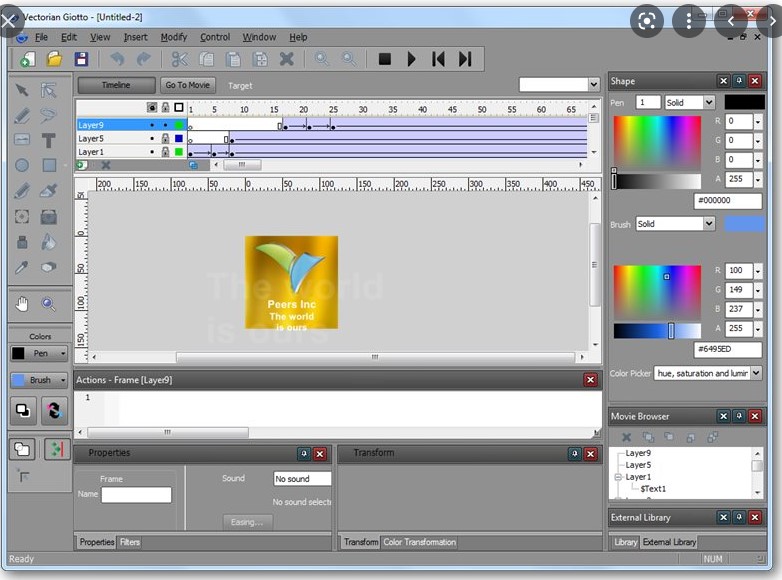Select the Eraser tool
The width and height of the screenshot is (782, 580).
48,267
